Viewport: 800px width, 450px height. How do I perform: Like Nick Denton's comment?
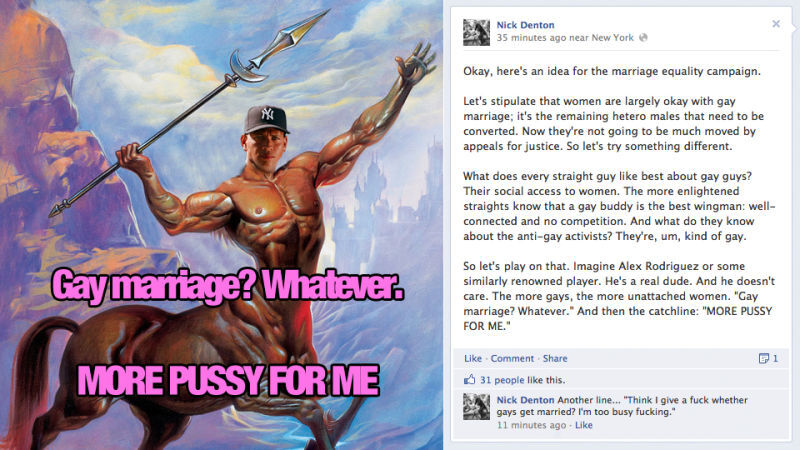584,425
